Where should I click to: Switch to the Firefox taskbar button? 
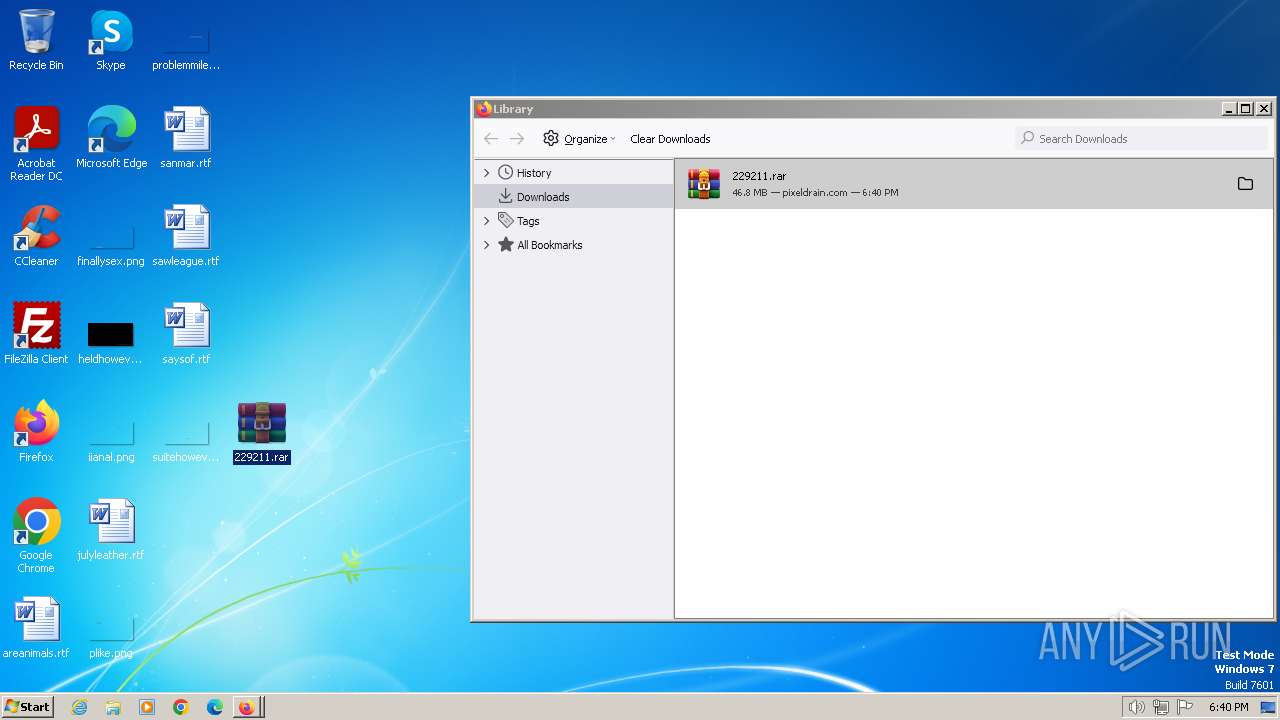click(248, 707)
